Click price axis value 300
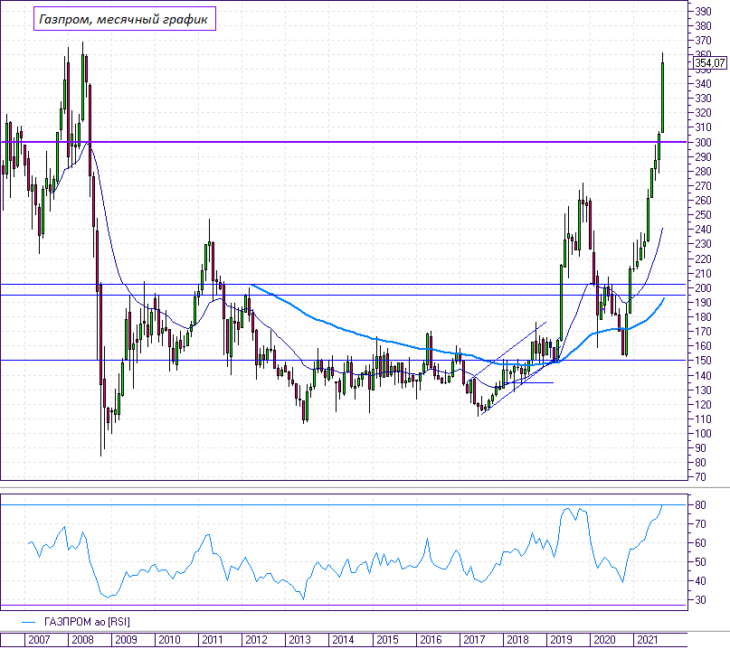The image size is (730, 649). tap(703, 142)
